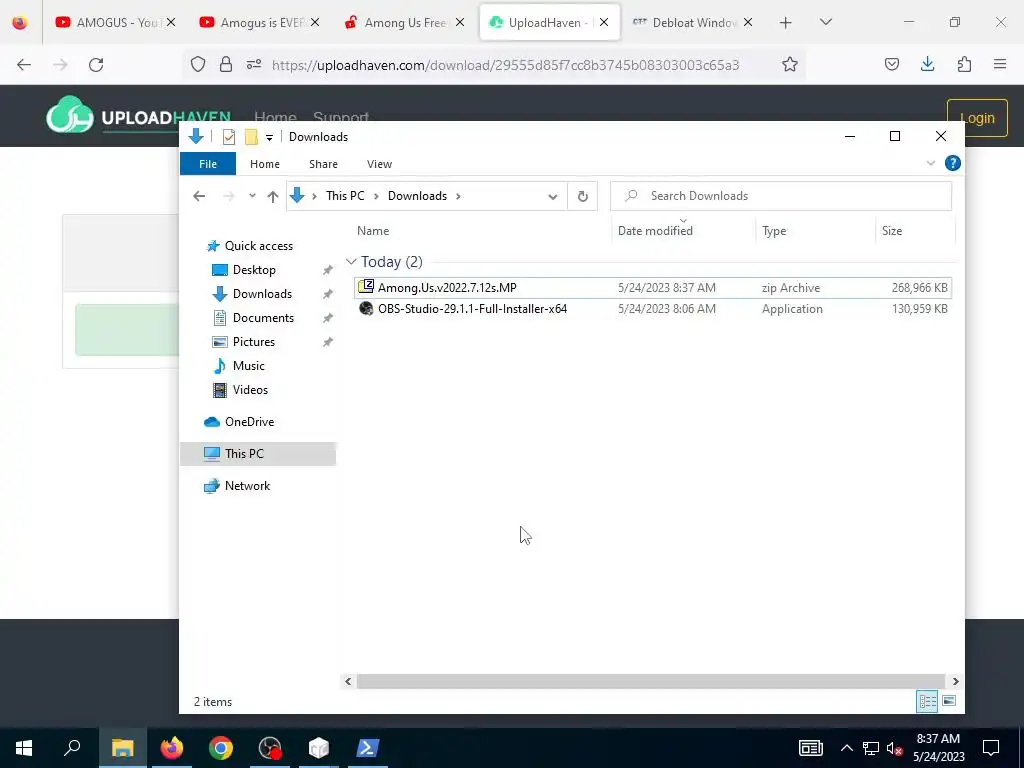Click the Search Downloads field
This screenshot has height=768, width=1024.
780,196
